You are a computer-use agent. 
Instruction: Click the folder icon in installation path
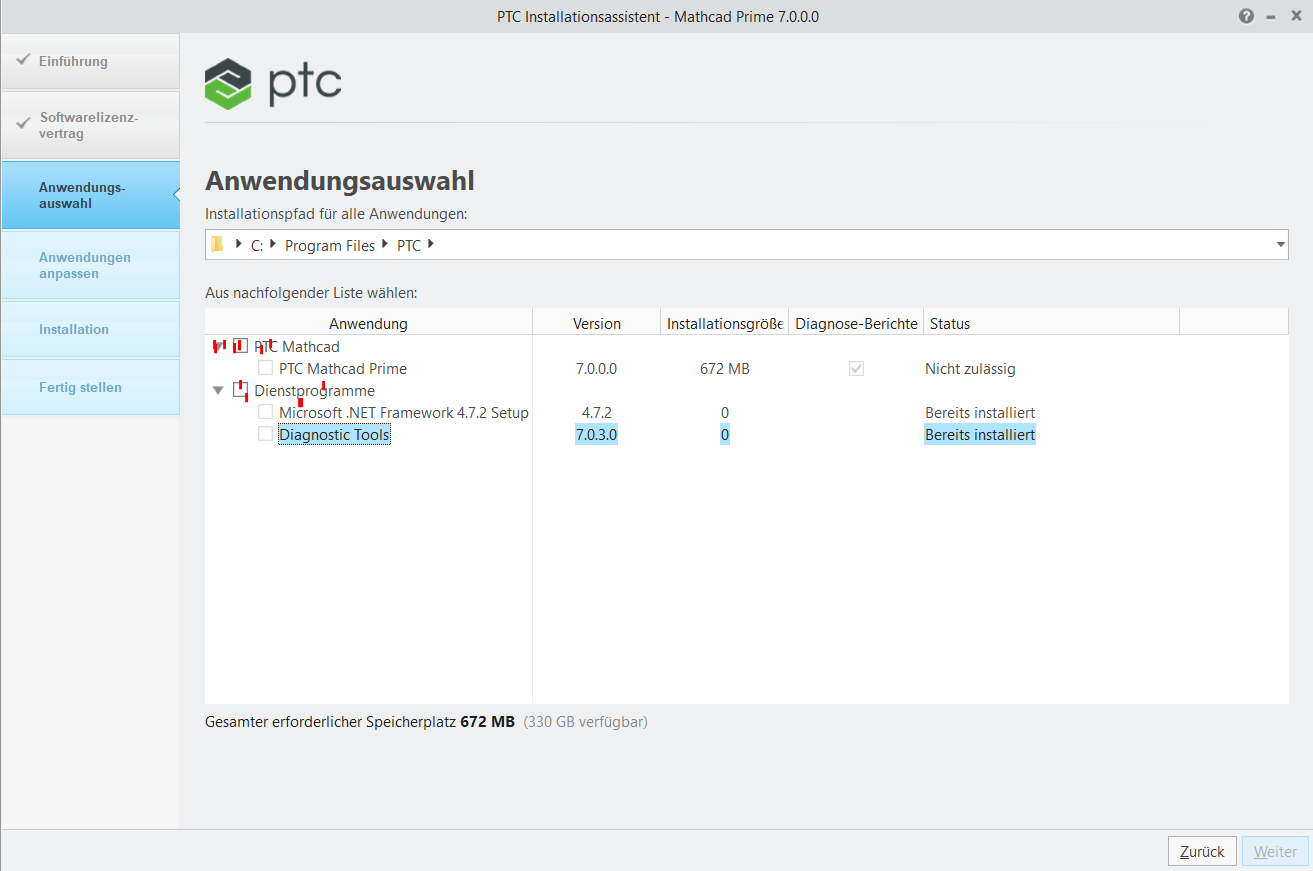click(x=217, y=245)
